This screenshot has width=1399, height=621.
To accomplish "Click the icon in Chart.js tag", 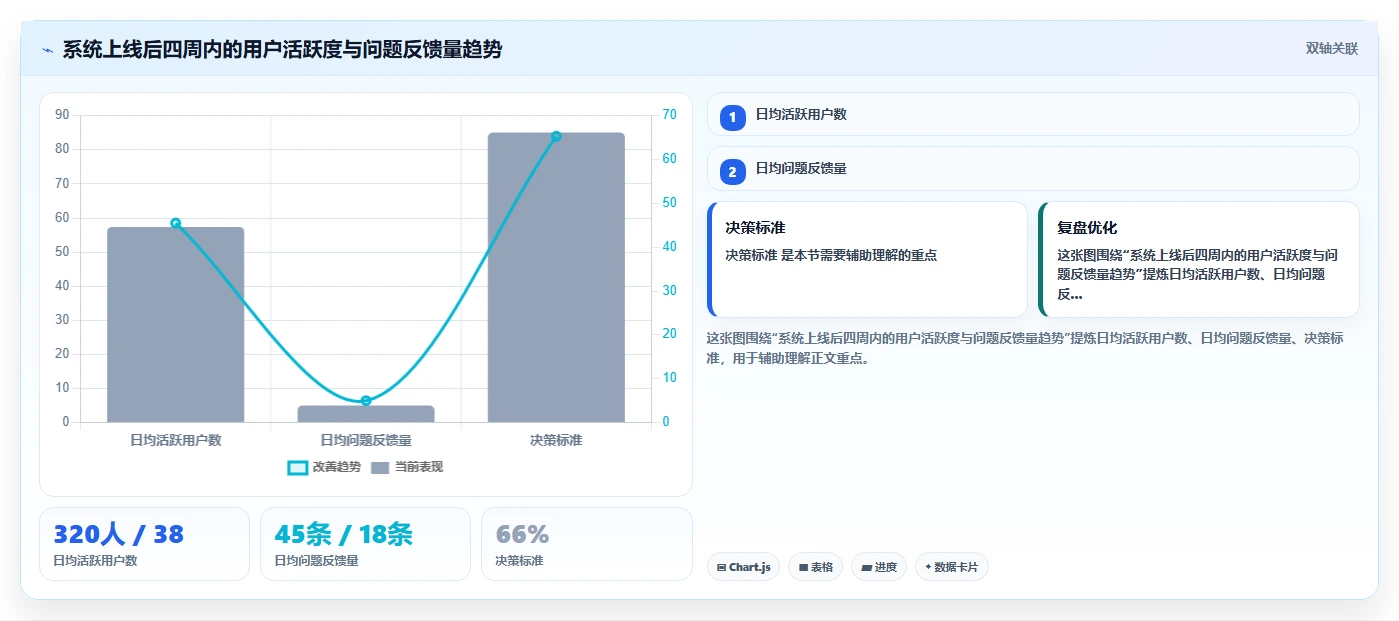I will tap(721, 567).
